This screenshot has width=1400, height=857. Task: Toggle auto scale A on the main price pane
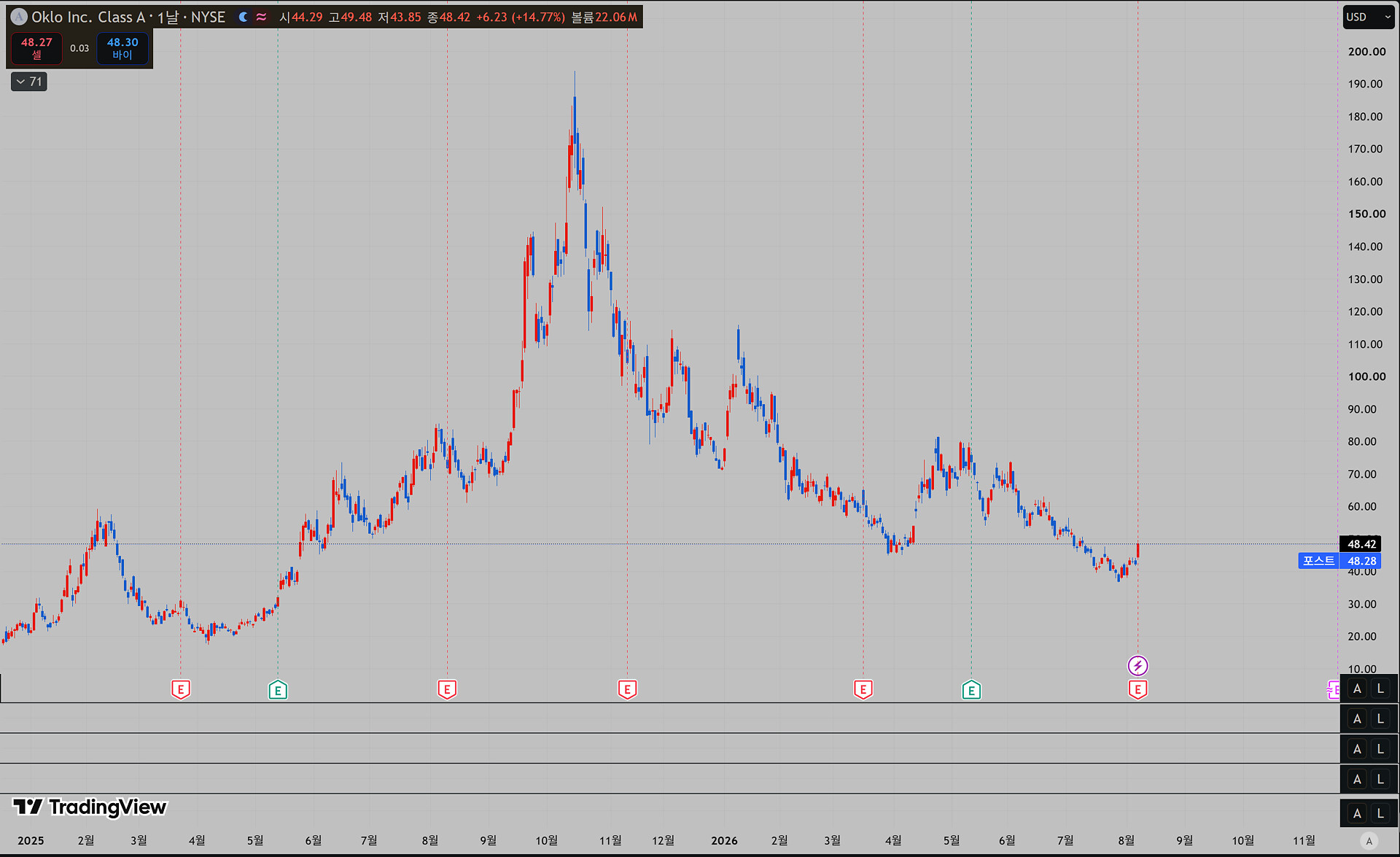pyautogui.click(x=1357, y=689)
